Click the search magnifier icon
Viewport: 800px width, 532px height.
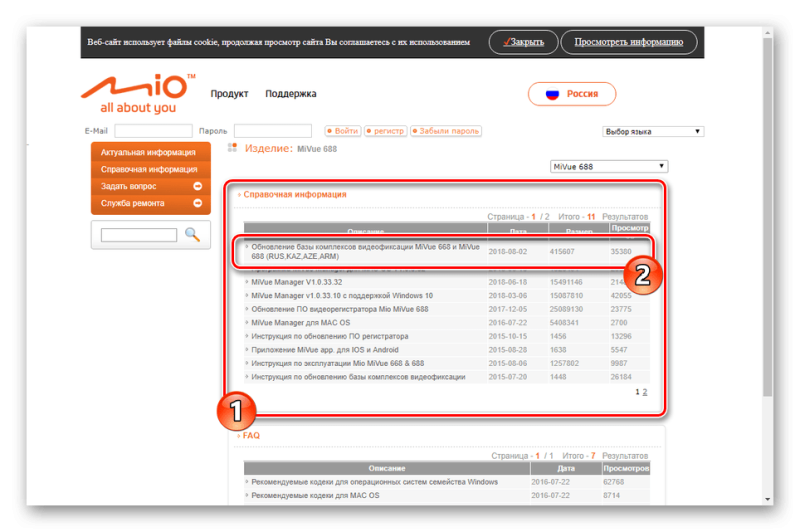(x=192, y=235)
